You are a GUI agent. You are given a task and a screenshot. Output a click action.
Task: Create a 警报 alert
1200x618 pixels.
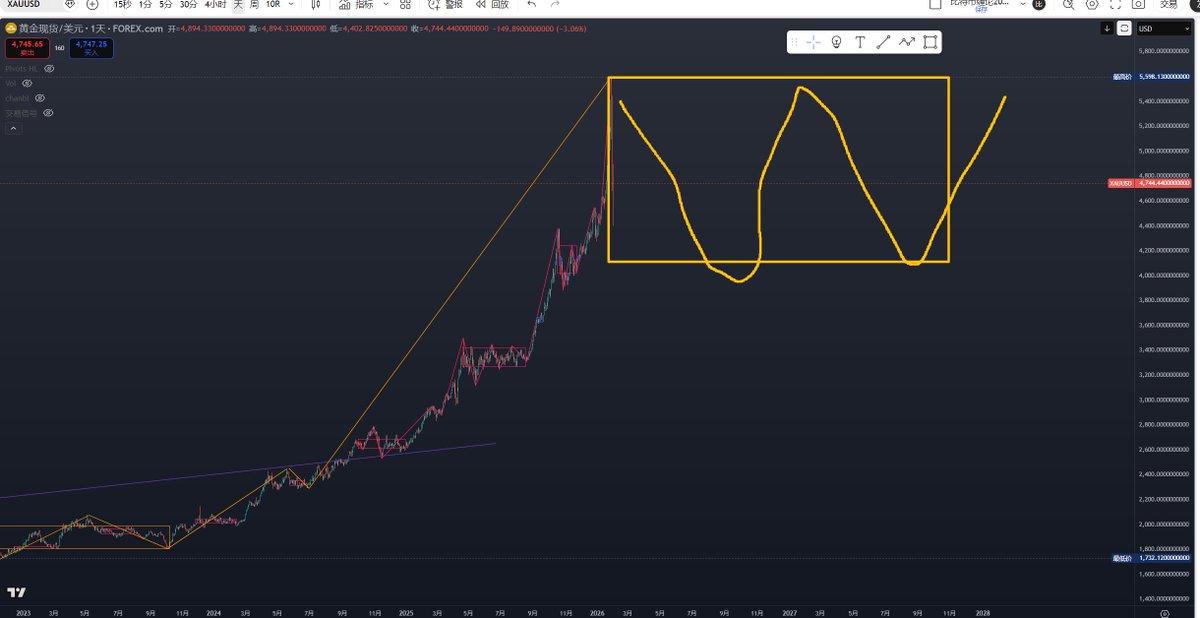tap(447, 4)
